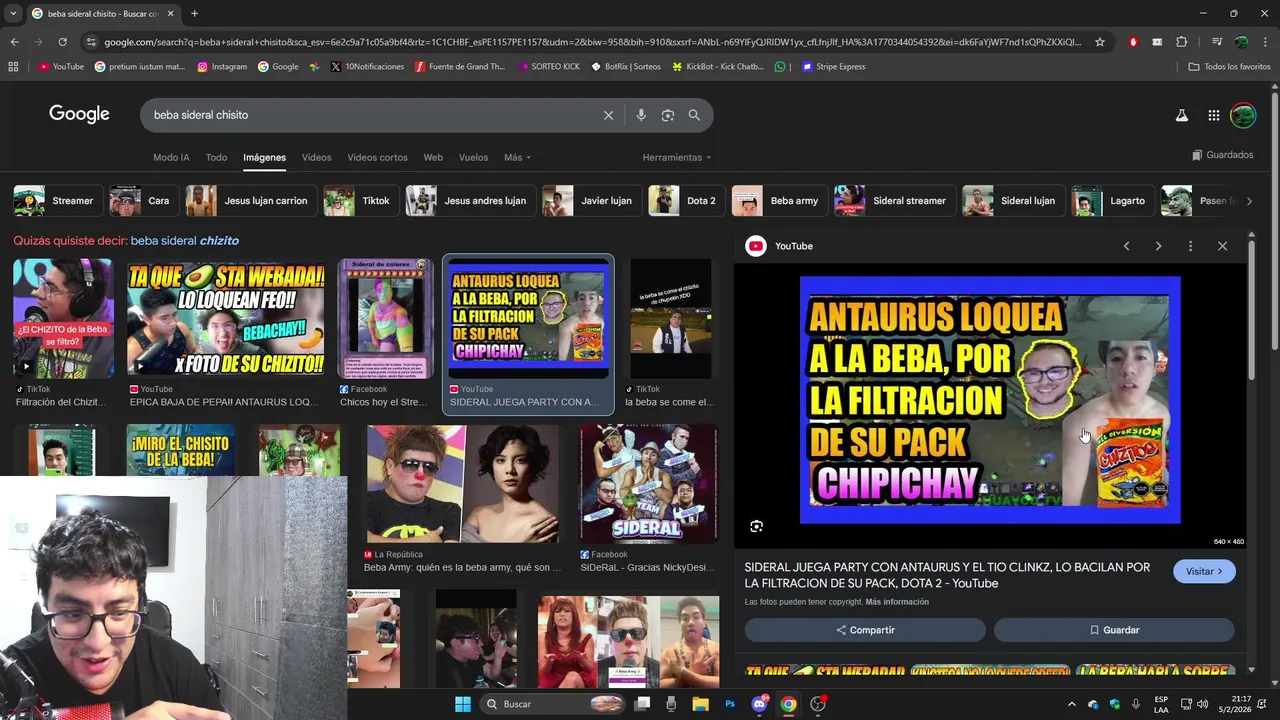The width and height of the screenshot is (1280, 720).
Task: Open La República Beba Army thumbnail
Action: [x=462, y=484]
